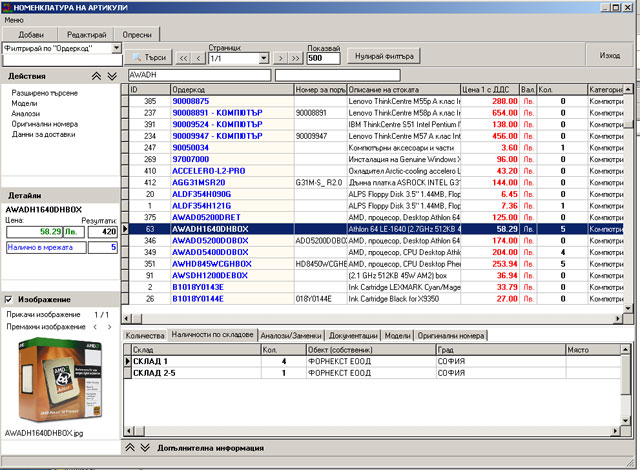640x470 pixels.
Task: Click price cell 253.94
Action: click(x=490, y=264)
